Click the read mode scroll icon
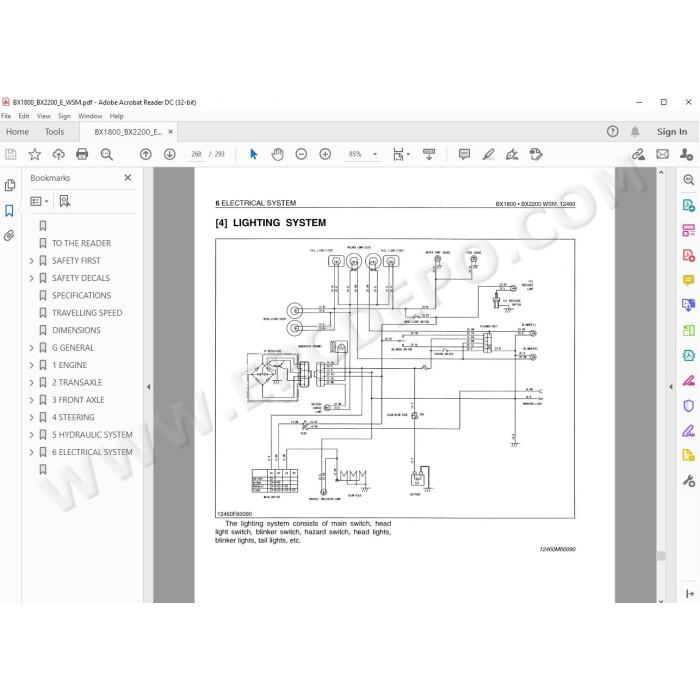The image size is (700, 700). [x=429, y=154]
